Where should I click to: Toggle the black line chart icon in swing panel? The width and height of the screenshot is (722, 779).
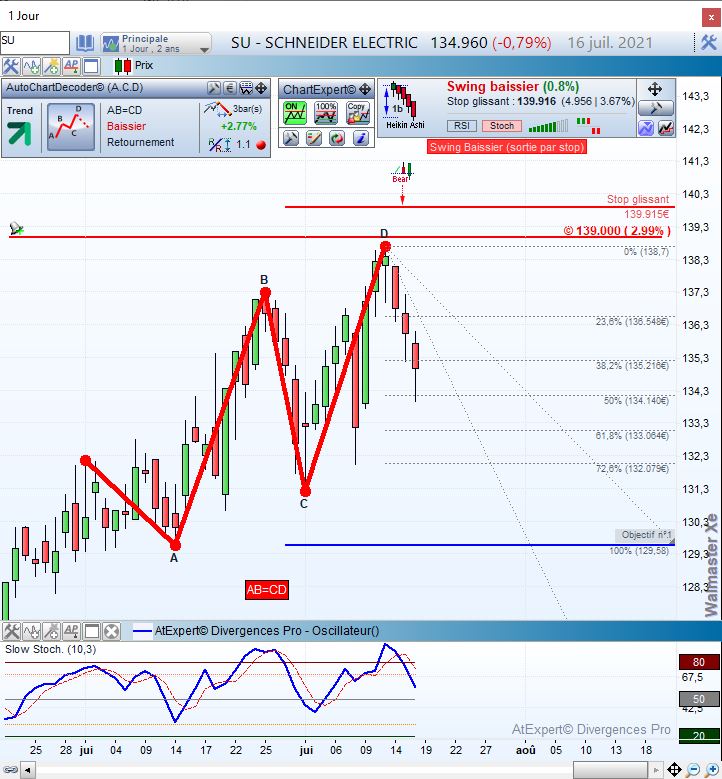point(666,128)
